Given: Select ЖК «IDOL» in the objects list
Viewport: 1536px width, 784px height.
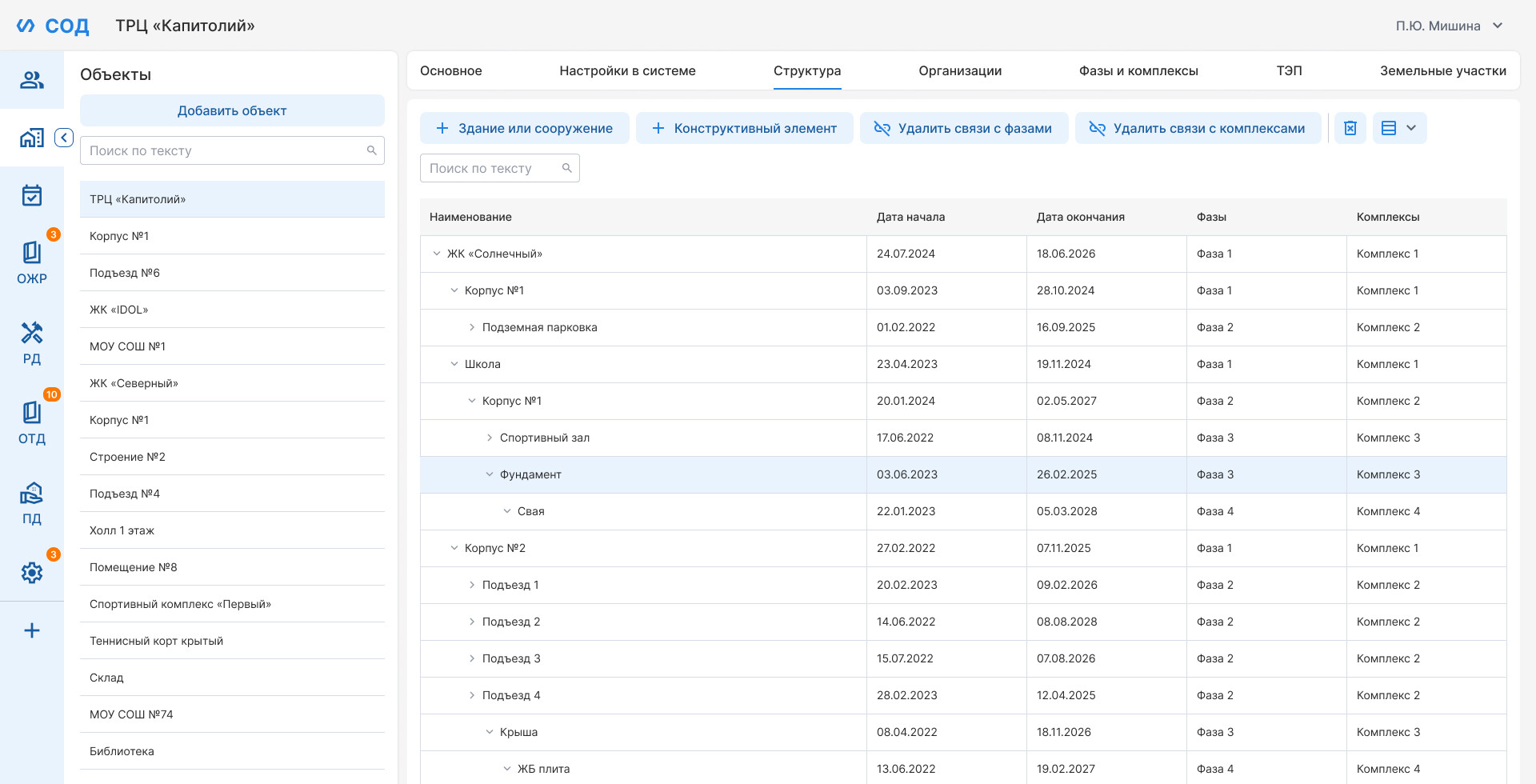Looking at the screenshot, I should click(x=232, y=310).
